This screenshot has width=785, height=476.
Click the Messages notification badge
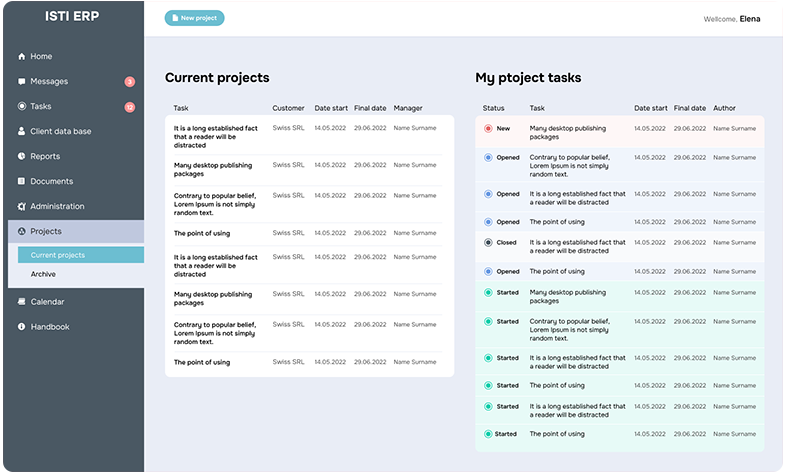(x=129, y=82)
